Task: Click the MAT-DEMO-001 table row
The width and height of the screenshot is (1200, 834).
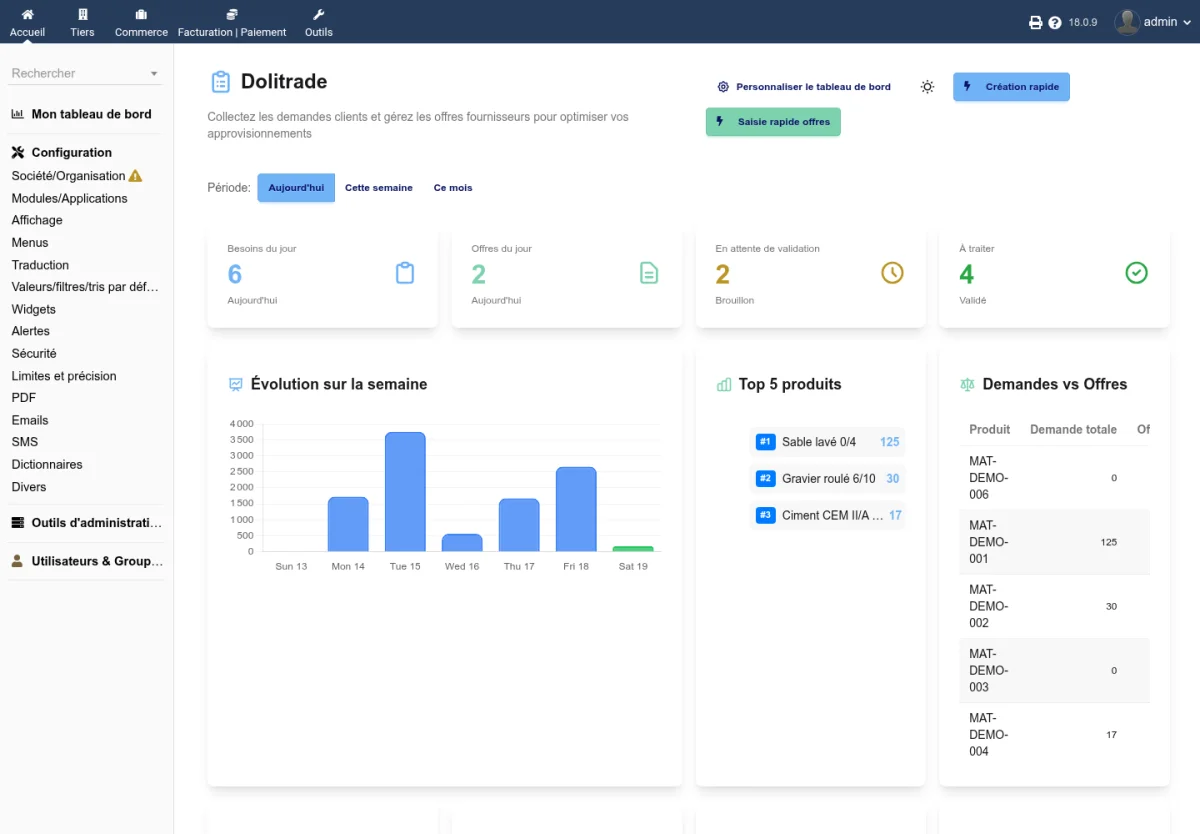Action: pyautogui.click(x=1054, y=542)
